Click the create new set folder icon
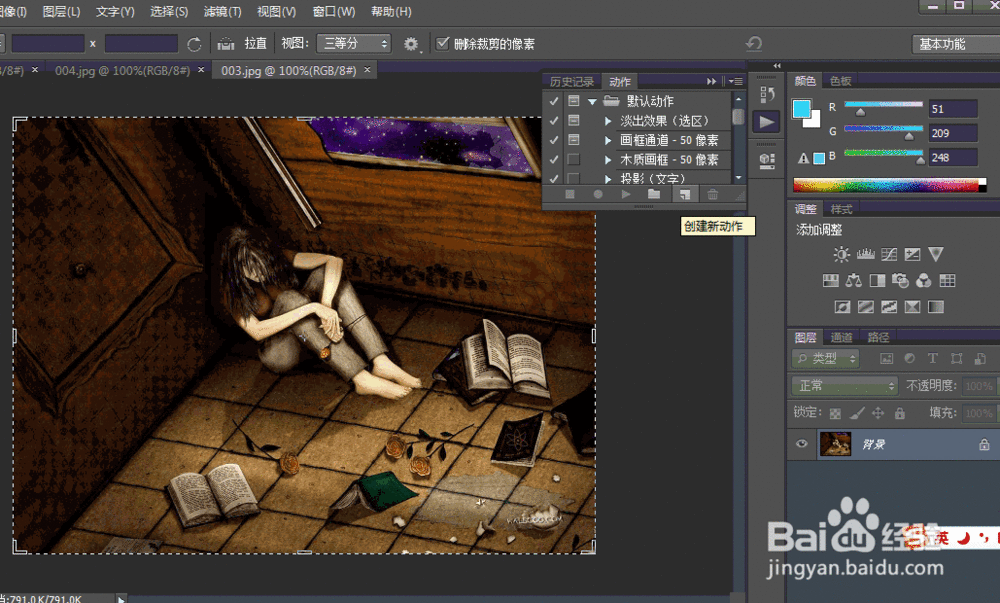Image resolution: width=1000 pixels, height=603 pixels. click(654, 194)
